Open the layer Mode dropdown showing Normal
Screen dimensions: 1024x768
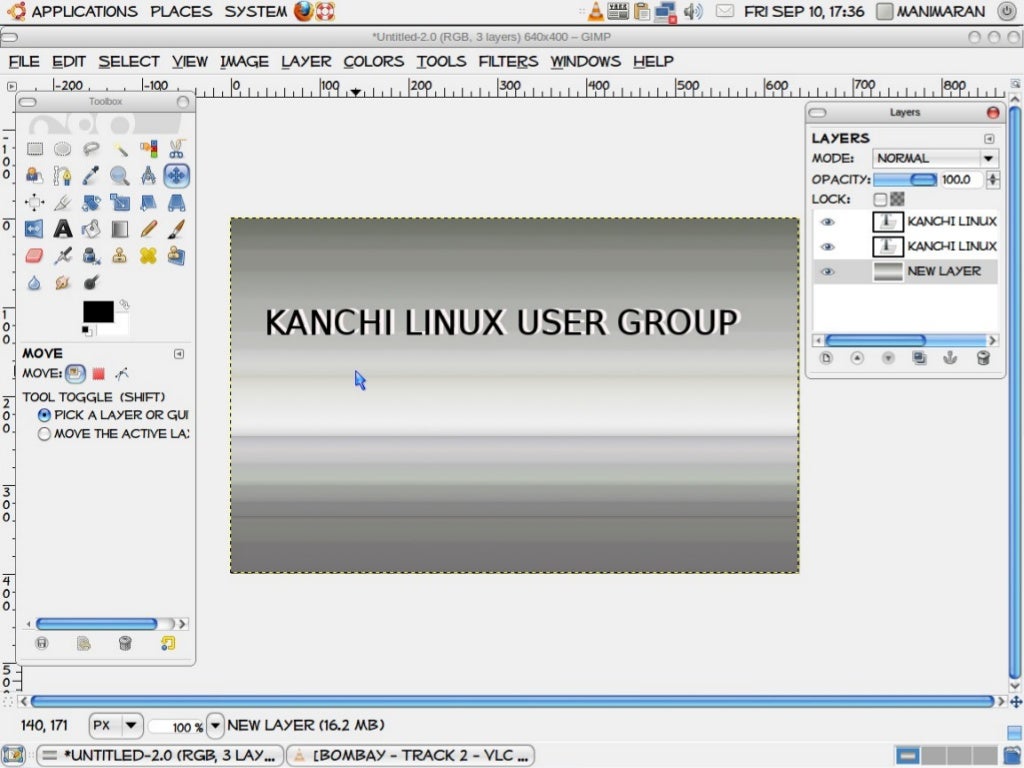tap(935, 159)
